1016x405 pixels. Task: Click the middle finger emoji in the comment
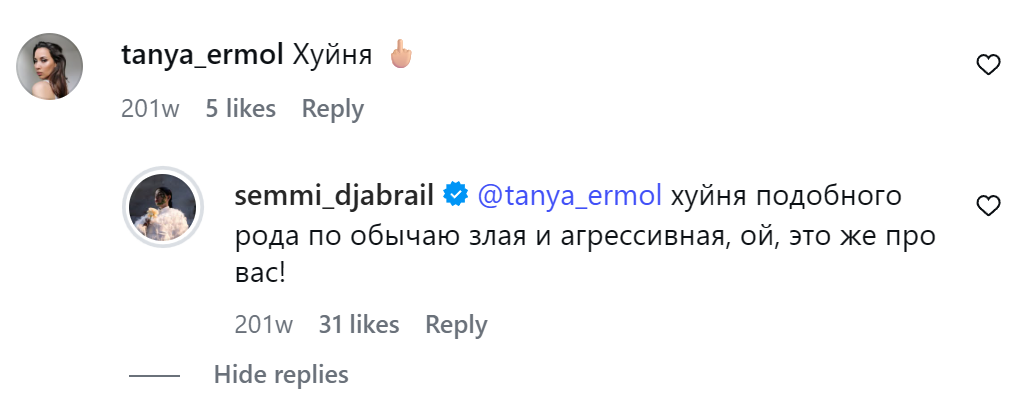[400, 55]
